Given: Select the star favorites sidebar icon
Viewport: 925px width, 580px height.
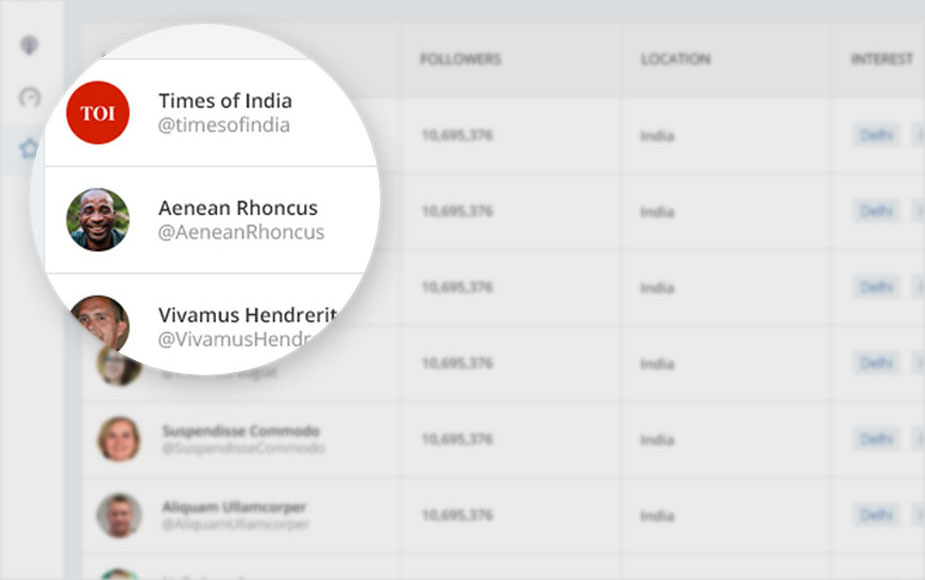Looking at the screenshot, I should tap(28, 148).
